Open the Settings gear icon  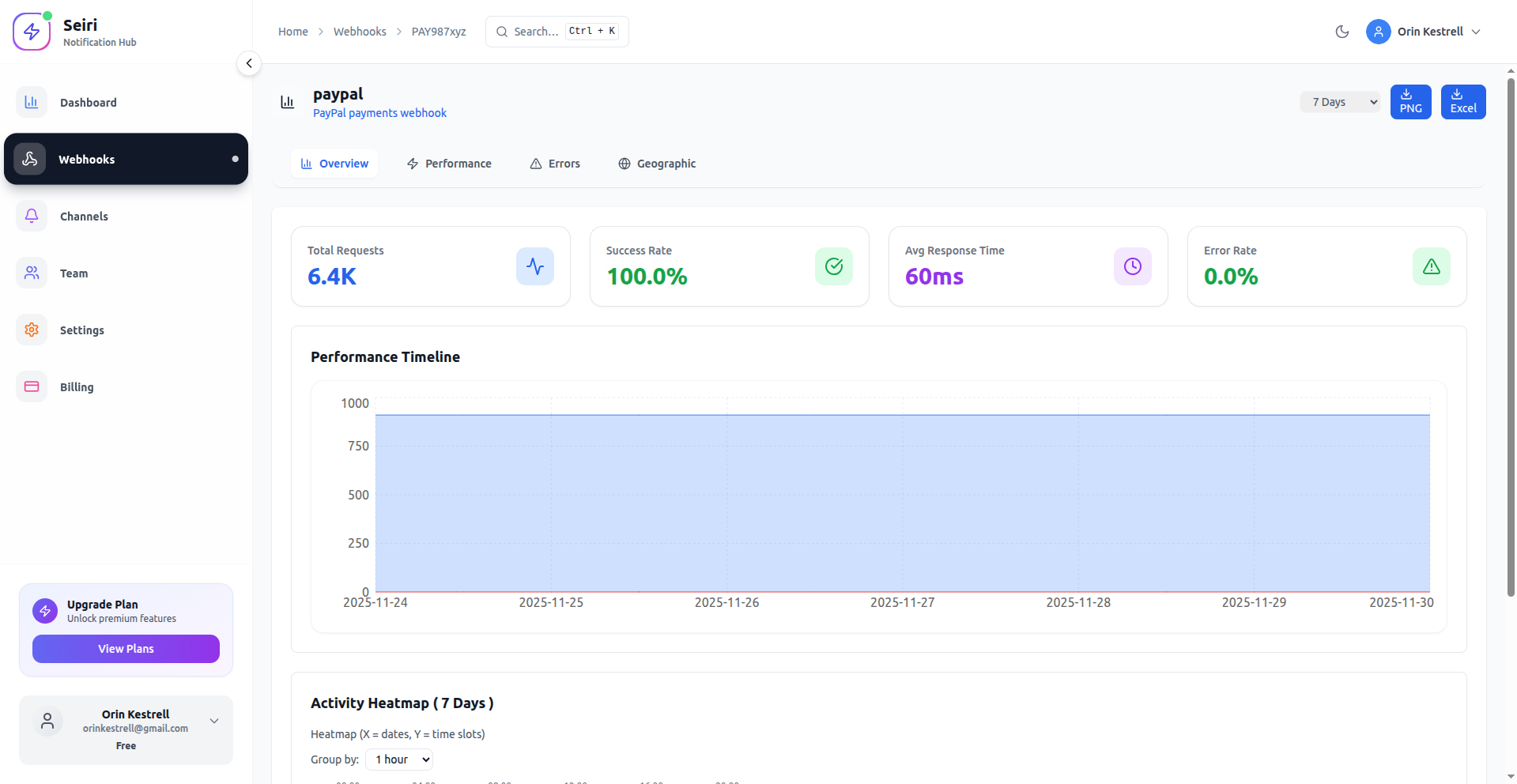[31, 330]
